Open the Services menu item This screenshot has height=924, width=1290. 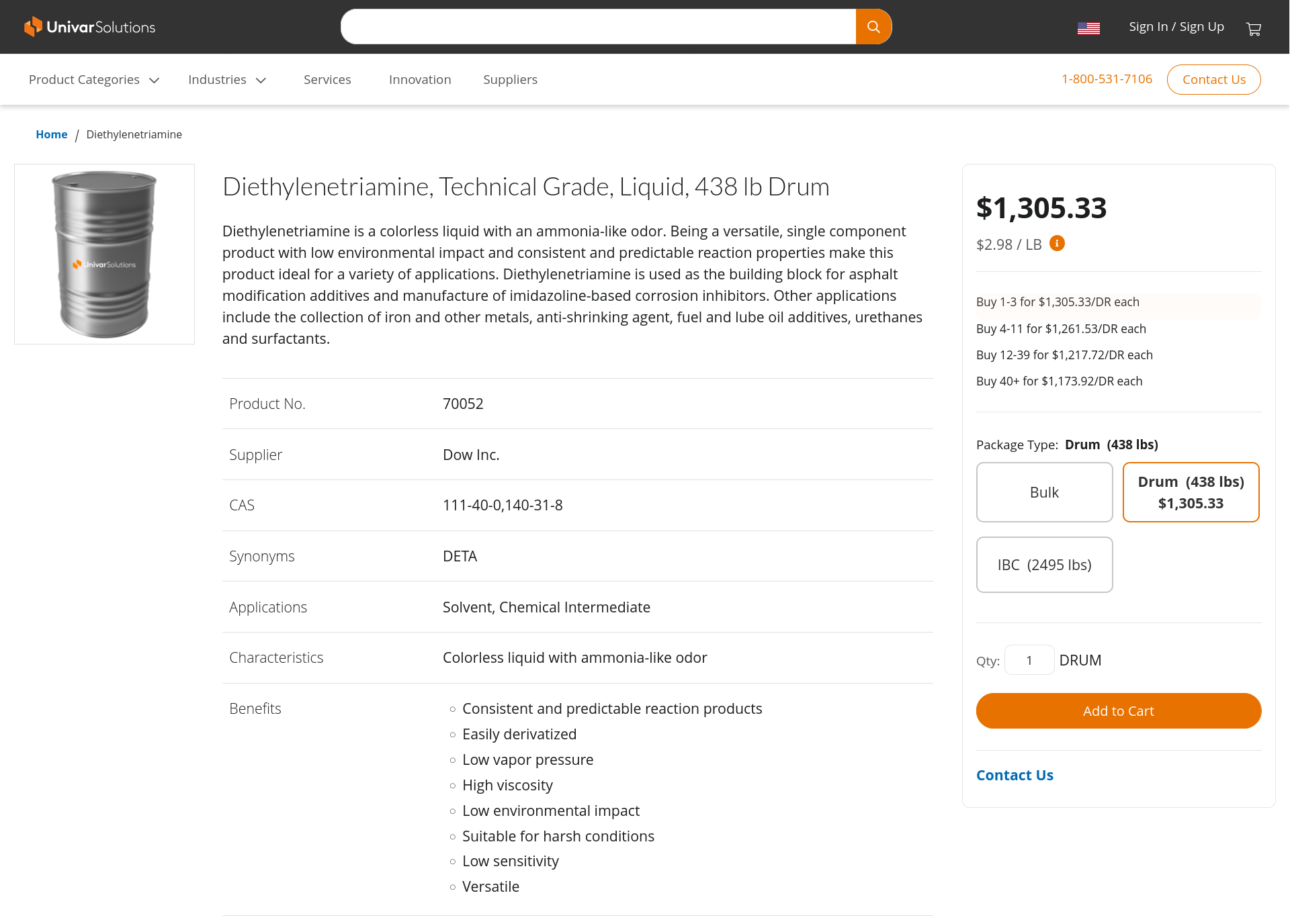pos(327,80)
